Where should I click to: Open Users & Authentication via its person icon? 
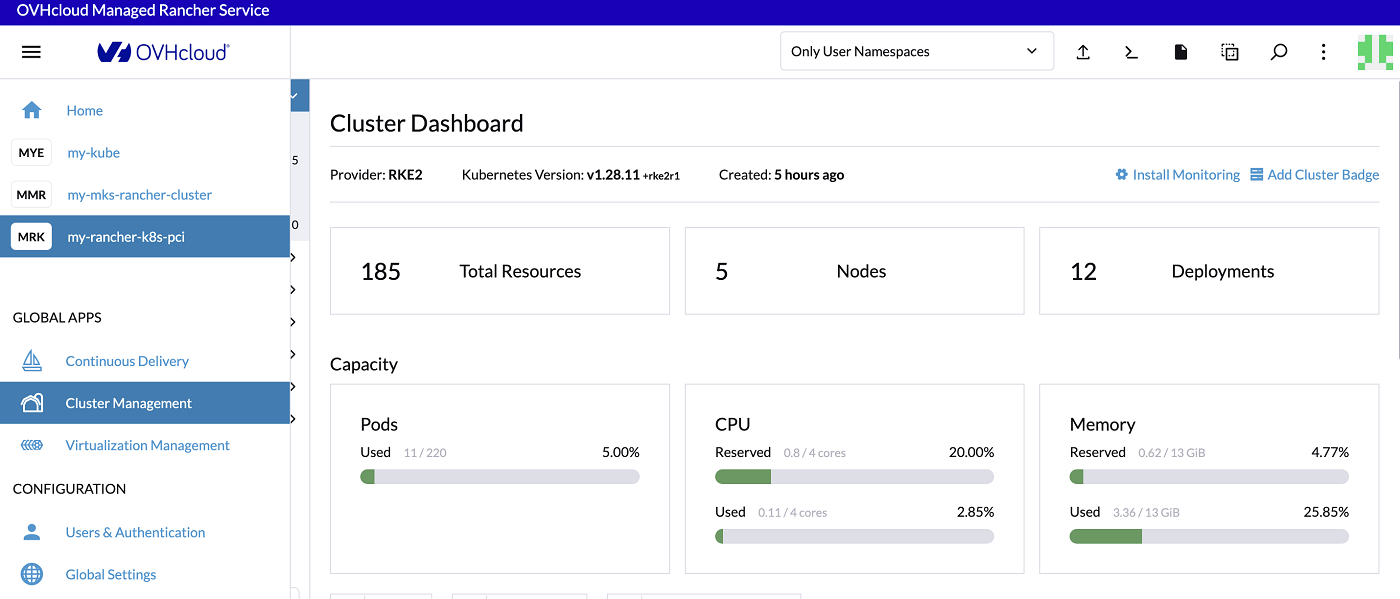[x=31, y=531]
